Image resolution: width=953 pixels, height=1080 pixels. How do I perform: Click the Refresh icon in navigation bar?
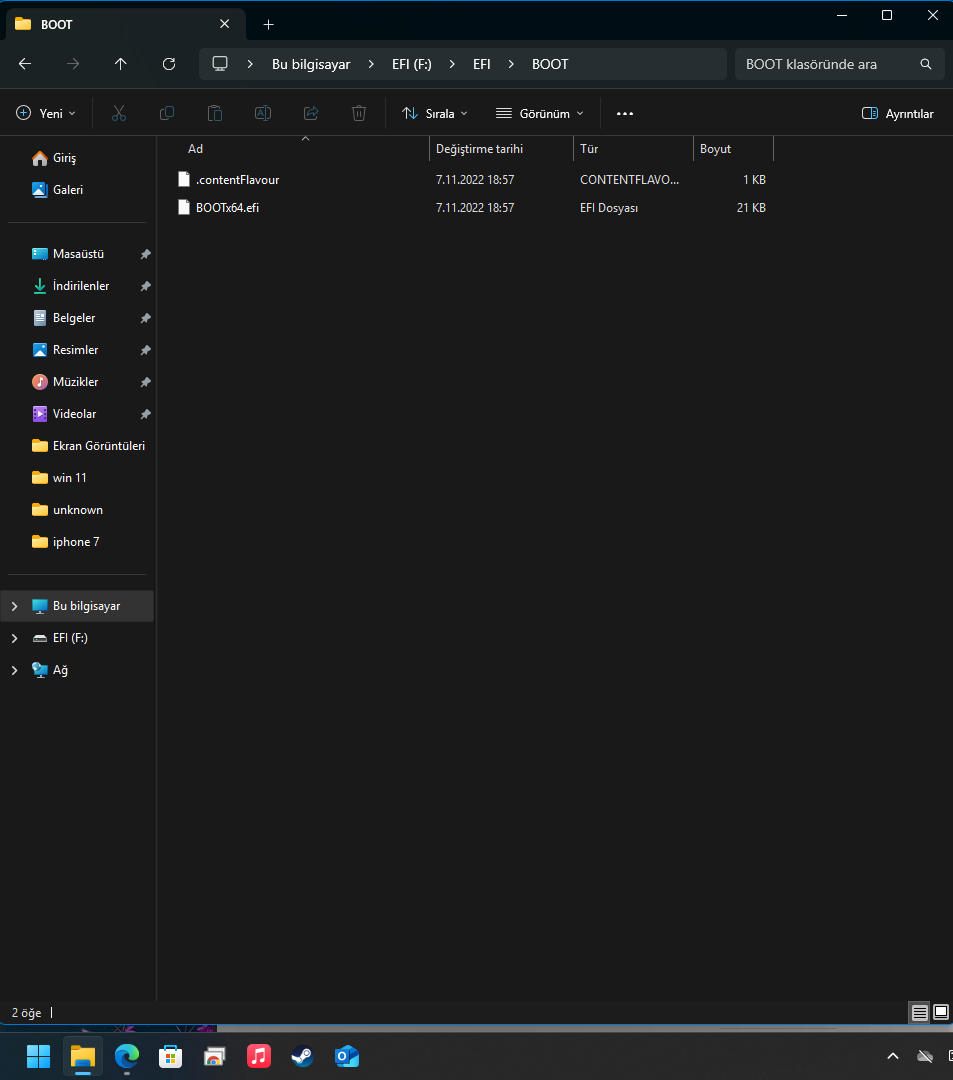(169, 64)
